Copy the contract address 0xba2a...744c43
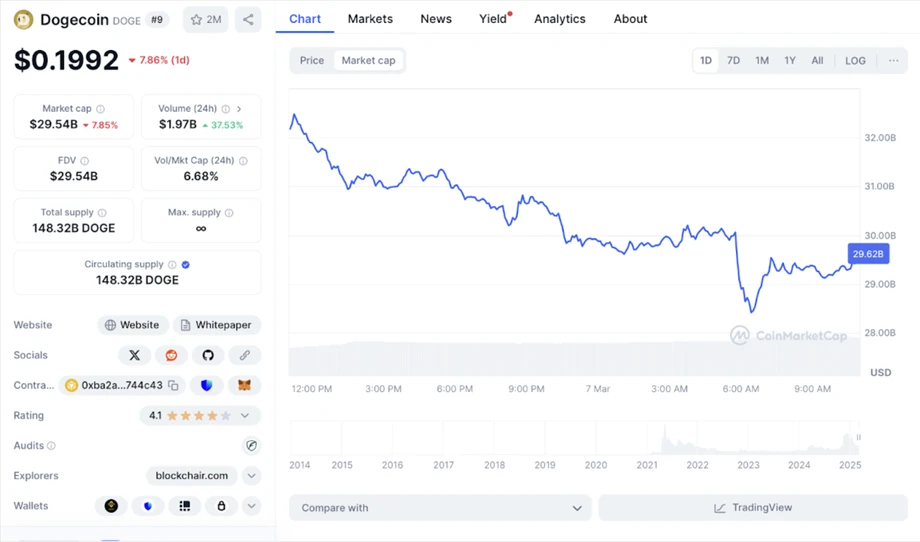 pos(173,385)
